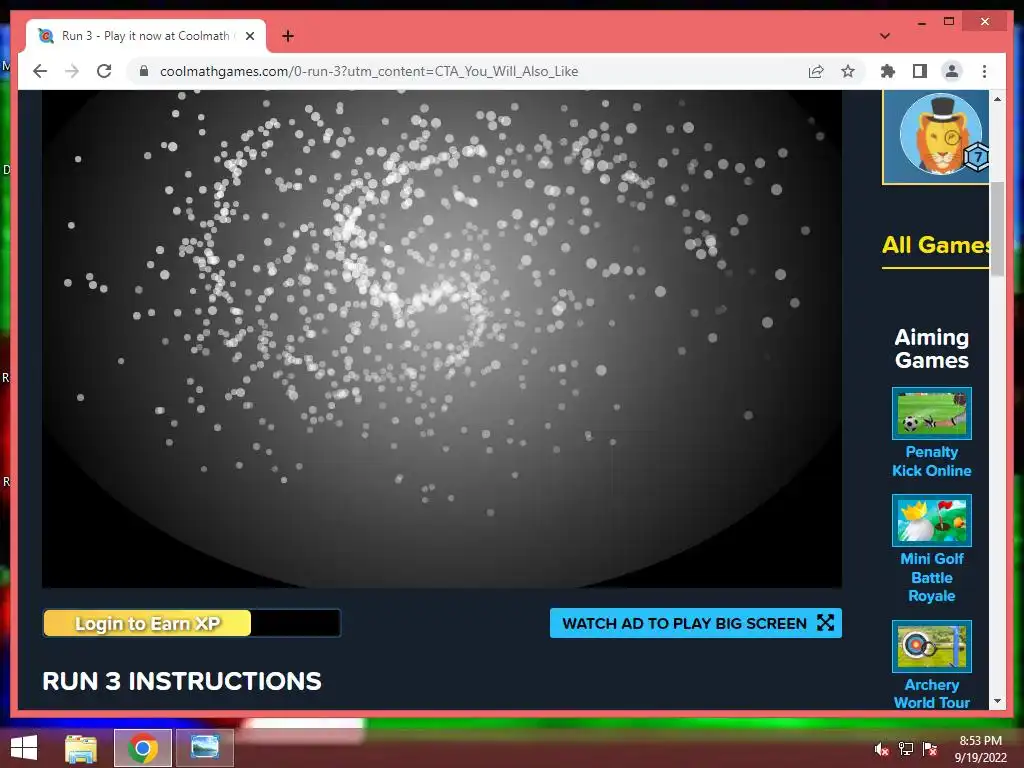Open the Archery World Tour thumbnail

click(931, 646)
